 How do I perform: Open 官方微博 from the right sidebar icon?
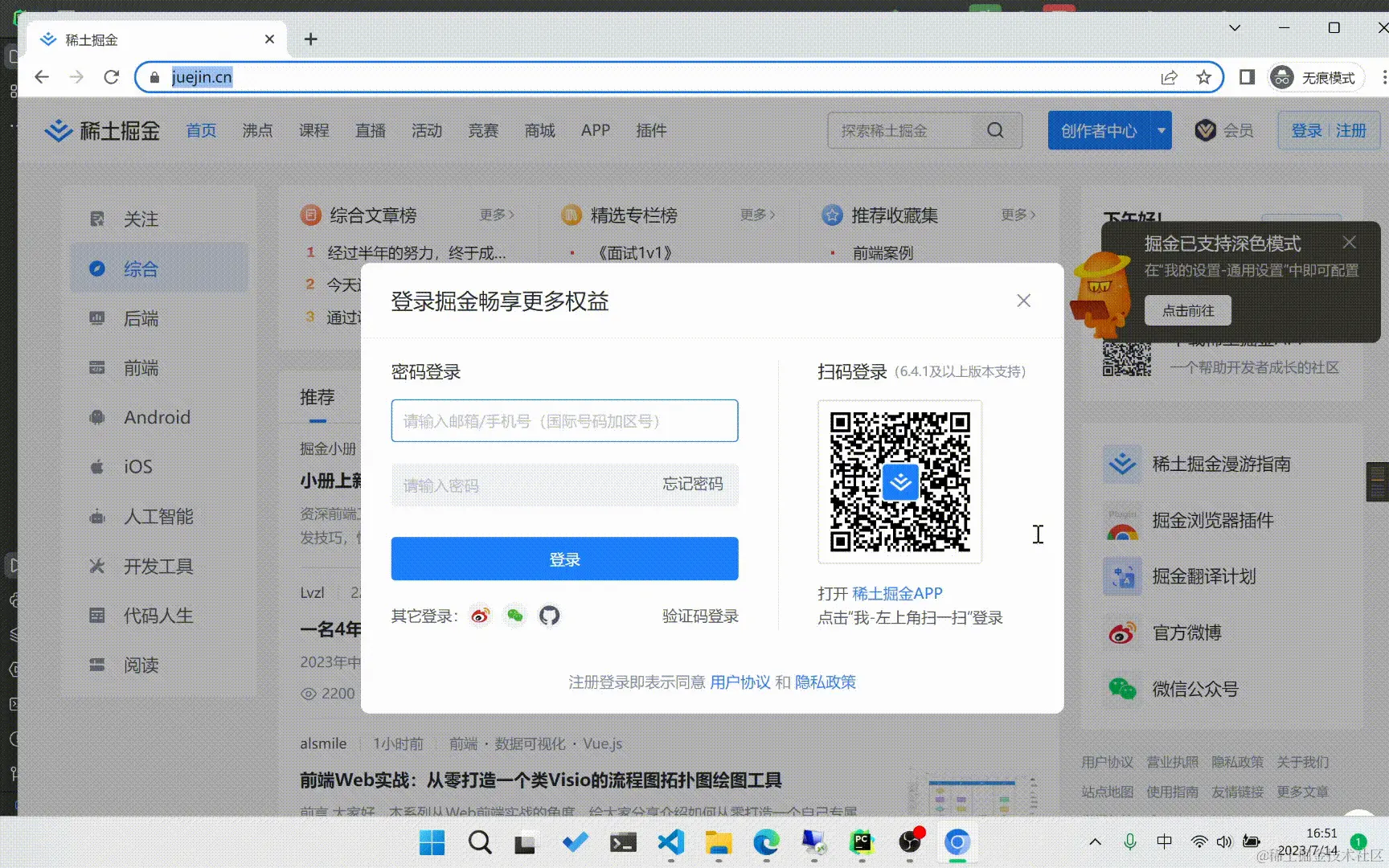click(x=1122, y=633)
